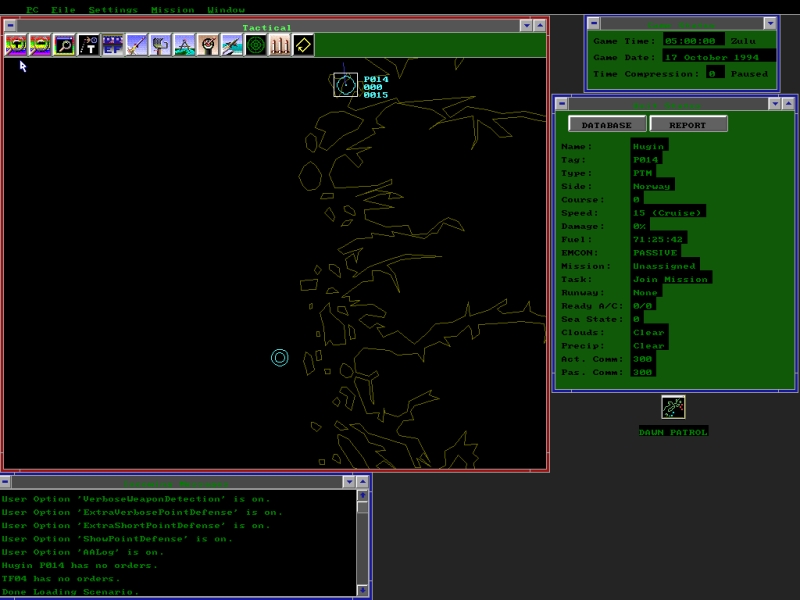Click message about 'VerboseWeaponDetection' option
Image resolution: width=800 pixels, height=600 pixels.
click(x=136, y=499)
